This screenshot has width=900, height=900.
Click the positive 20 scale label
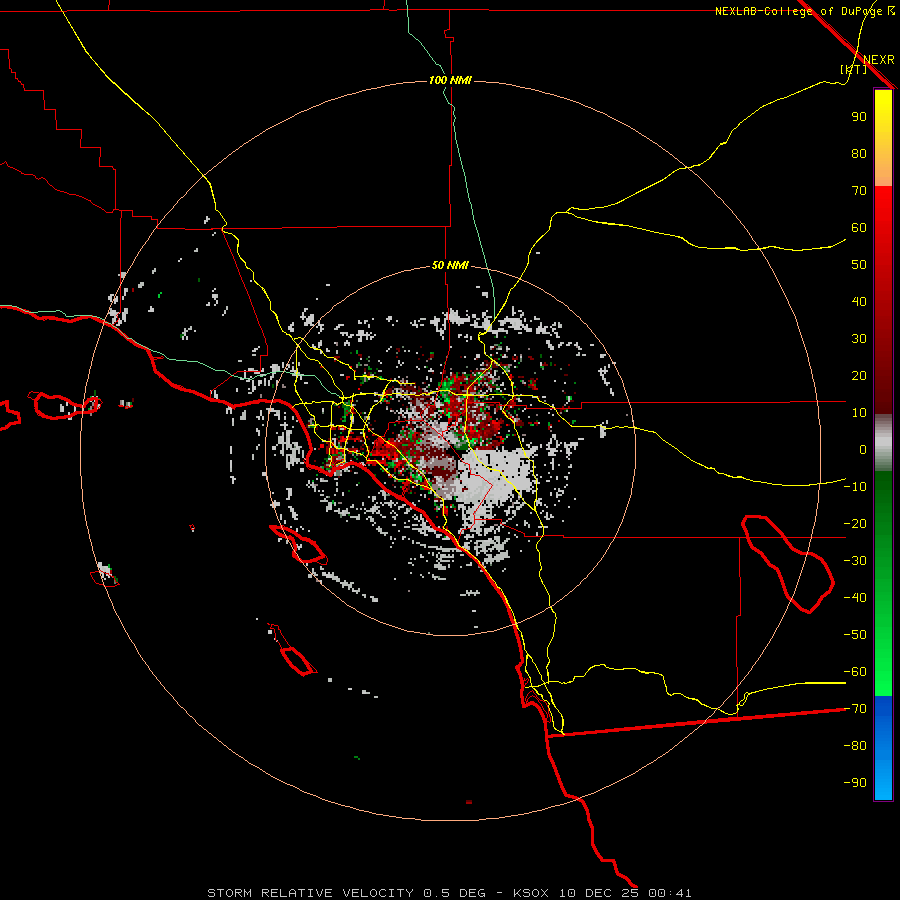click(859, 375)
